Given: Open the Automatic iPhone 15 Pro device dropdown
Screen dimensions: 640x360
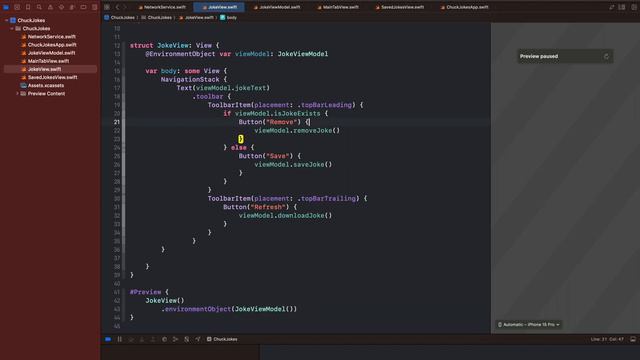Looking at the screenshot, I should [529, 324].
